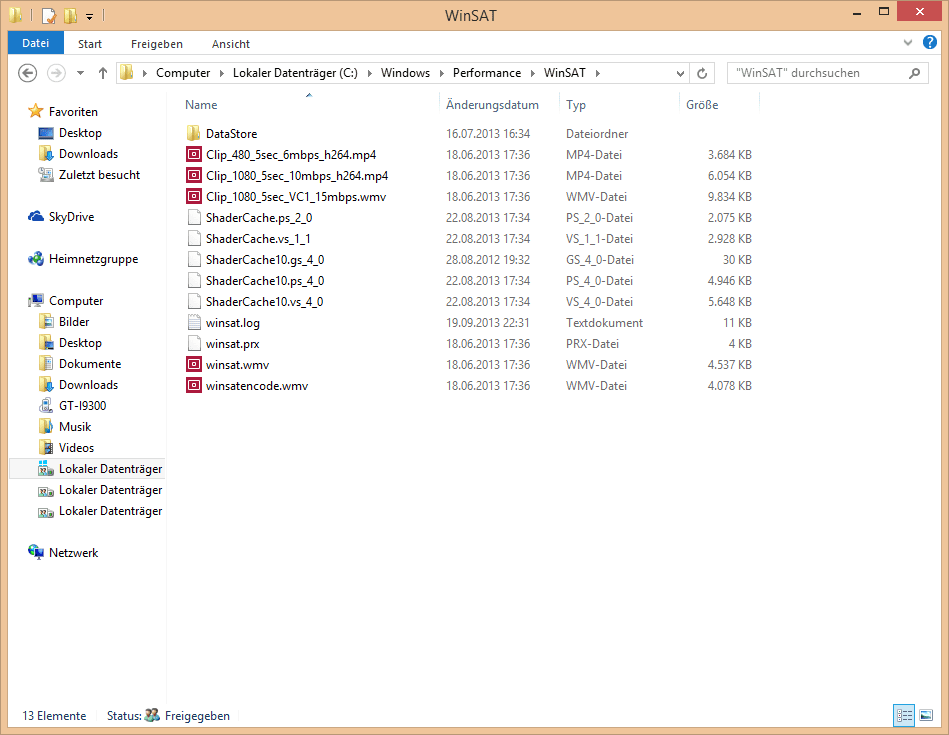Open Downloads under Favoriten
The width and height of the screenshot is (949, 735).
(88, 154)
